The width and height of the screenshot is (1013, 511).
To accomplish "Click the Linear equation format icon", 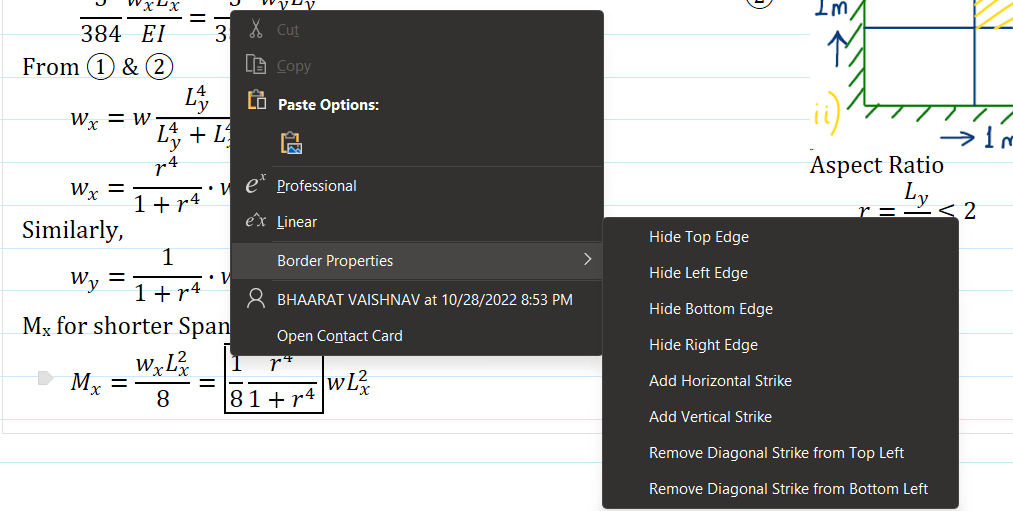I will 256,222.
